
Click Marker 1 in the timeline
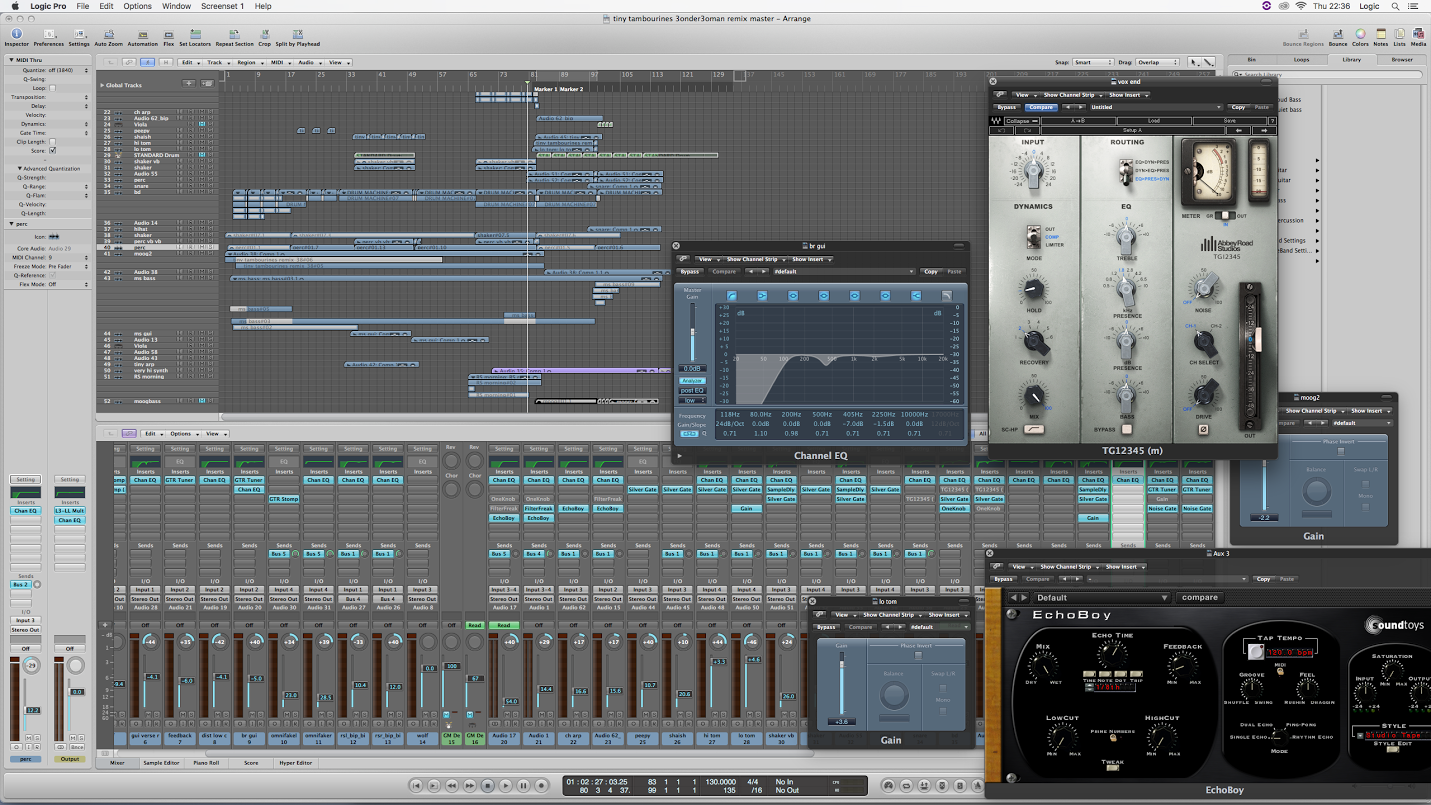click(x=545, y=89)
